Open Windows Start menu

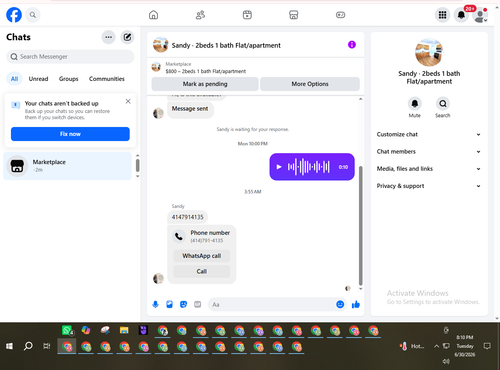coord(9,346)
